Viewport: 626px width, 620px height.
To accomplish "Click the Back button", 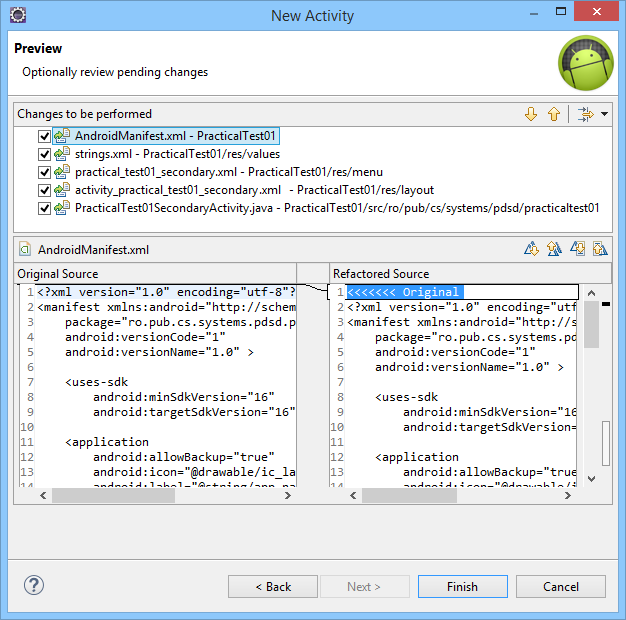I will tap(273, 586).
